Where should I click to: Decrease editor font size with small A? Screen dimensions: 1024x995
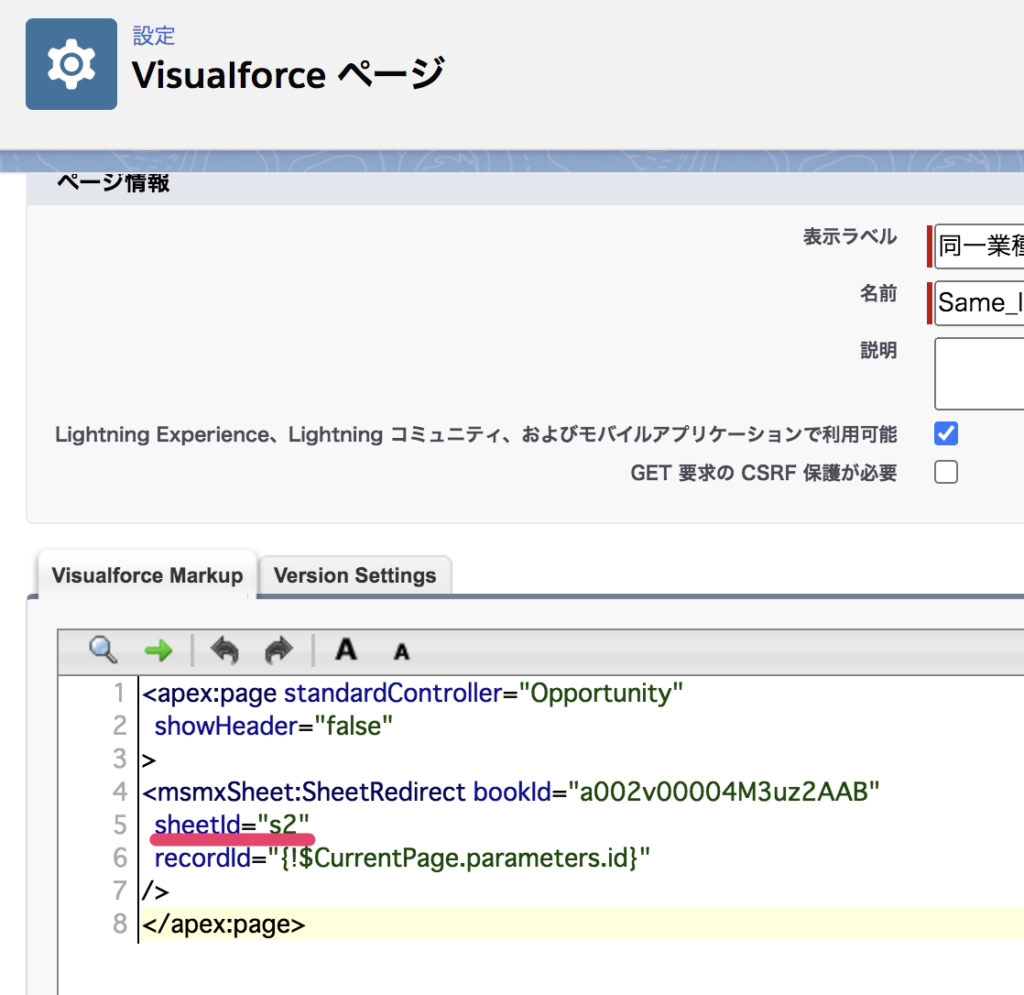[x=402, y=652]
